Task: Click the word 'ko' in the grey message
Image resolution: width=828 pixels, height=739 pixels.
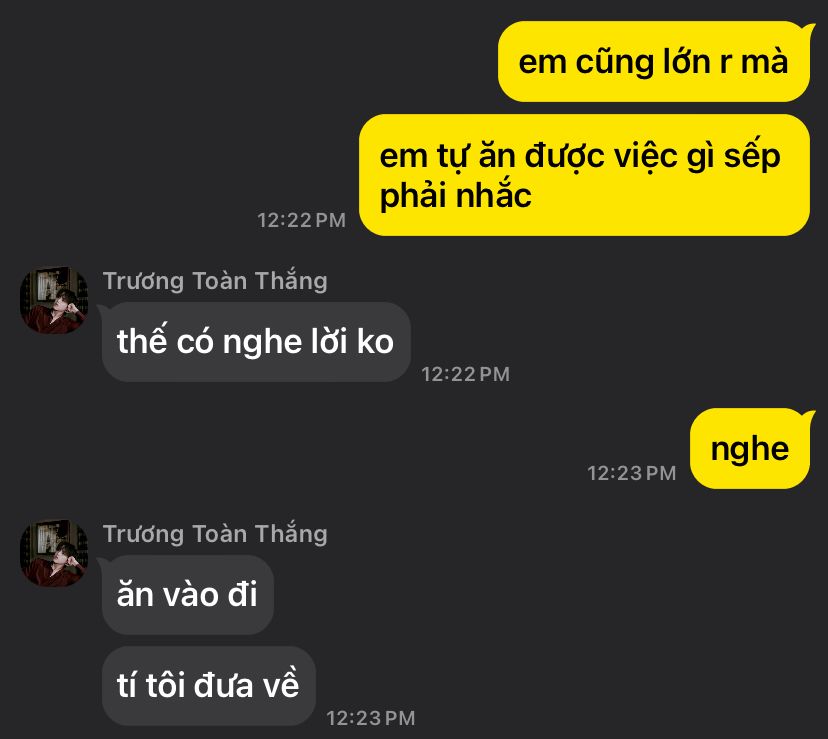Action: pyautogui.click(x=375, y=342)
